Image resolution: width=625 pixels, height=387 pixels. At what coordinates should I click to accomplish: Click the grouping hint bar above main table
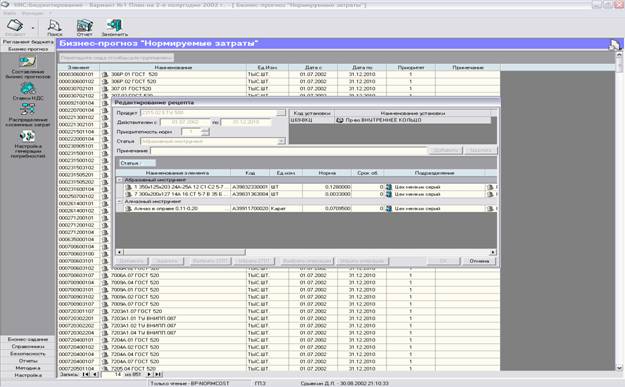pyautogui.click(x=116, y=58)
